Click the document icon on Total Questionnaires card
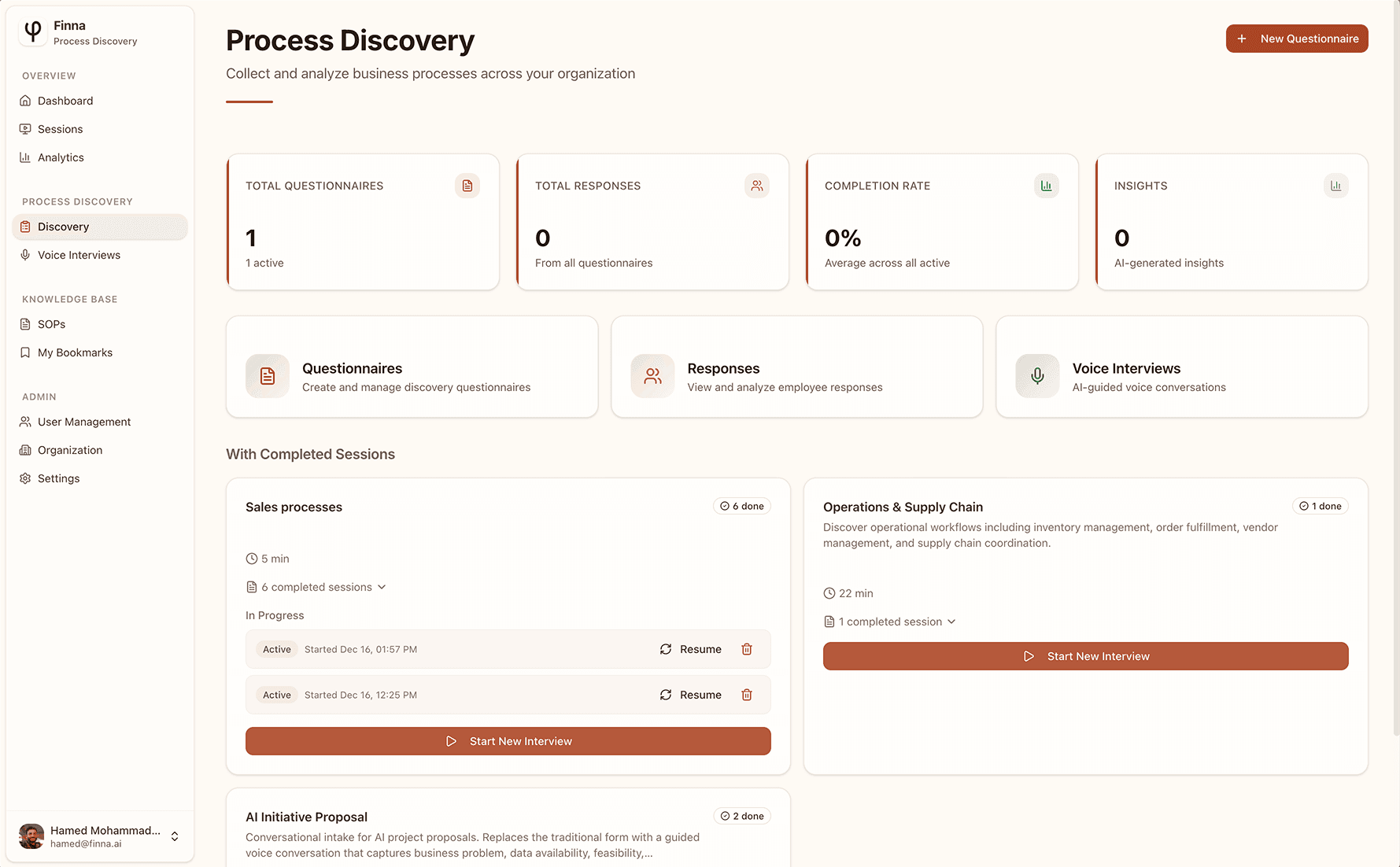This screenshot has width=1400, height=867. point(467,186)
